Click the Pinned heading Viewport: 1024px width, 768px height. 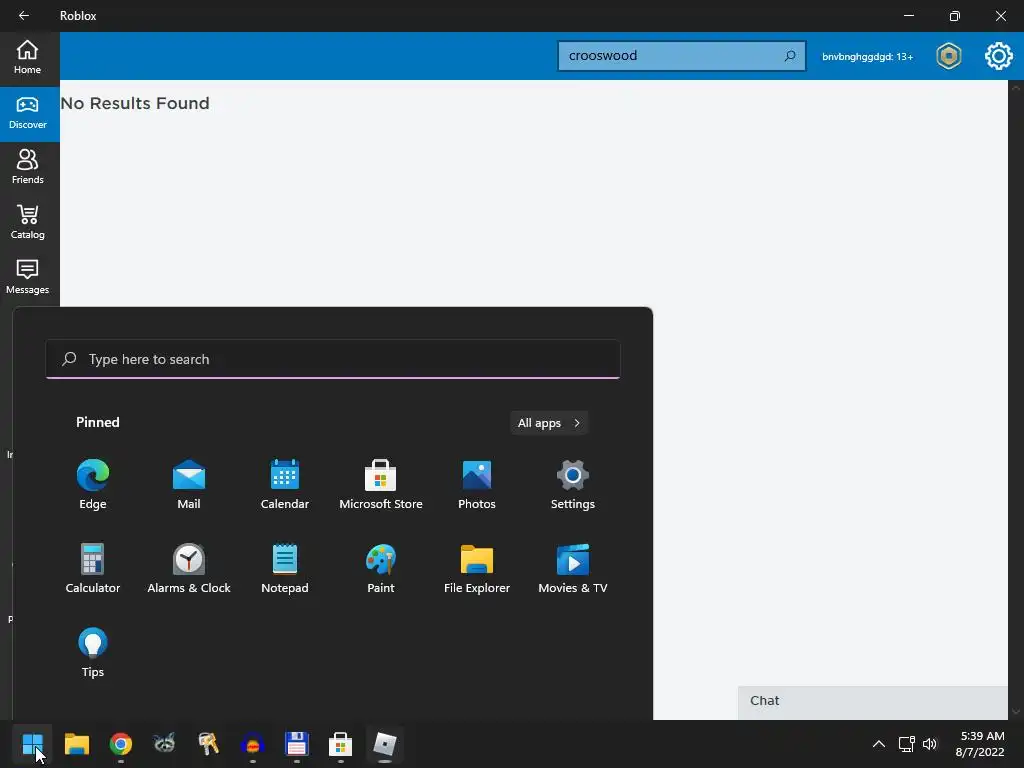point(98,423)
